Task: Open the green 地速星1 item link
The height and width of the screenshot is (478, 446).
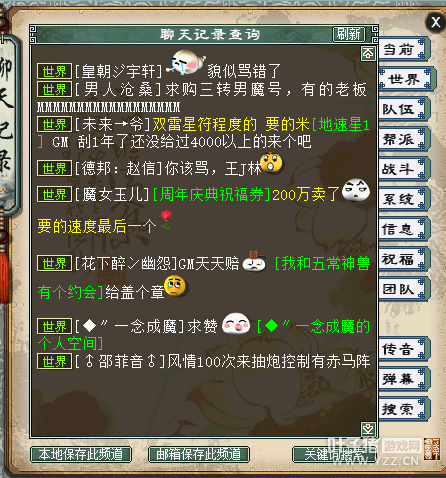Action: pos(341,125)
